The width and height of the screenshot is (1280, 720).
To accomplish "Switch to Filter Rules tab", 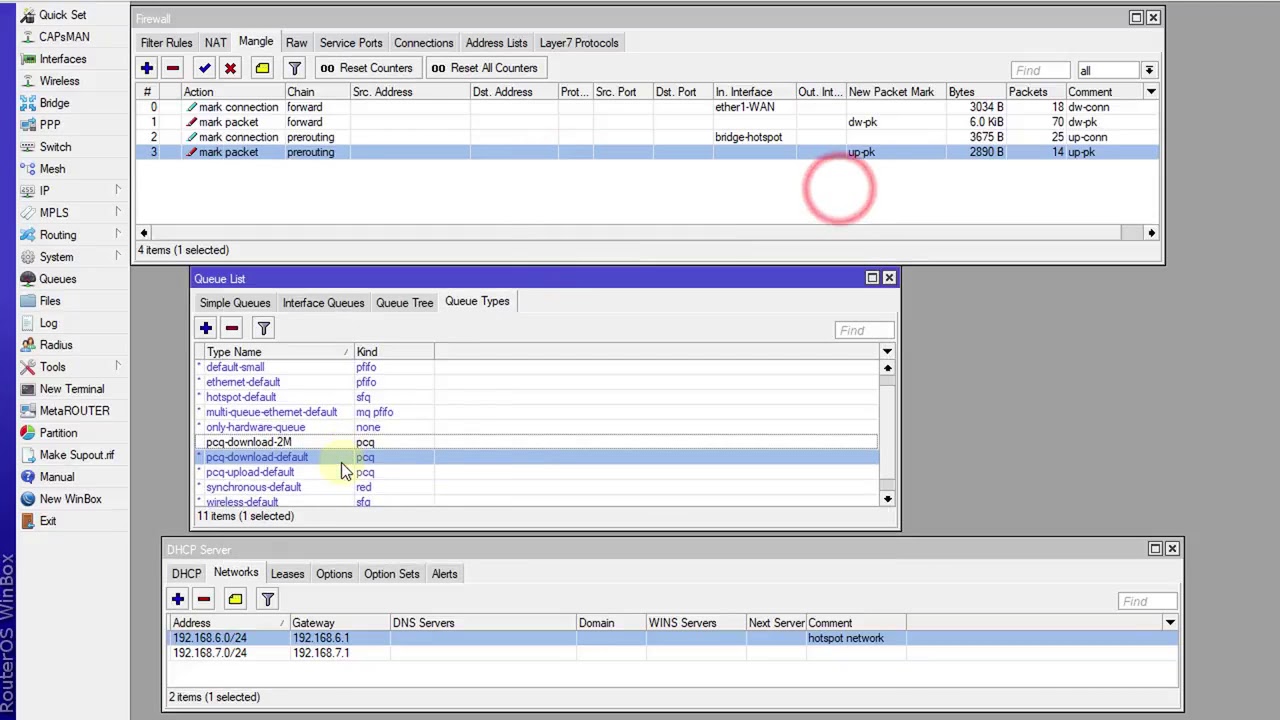I will [166, 43].
